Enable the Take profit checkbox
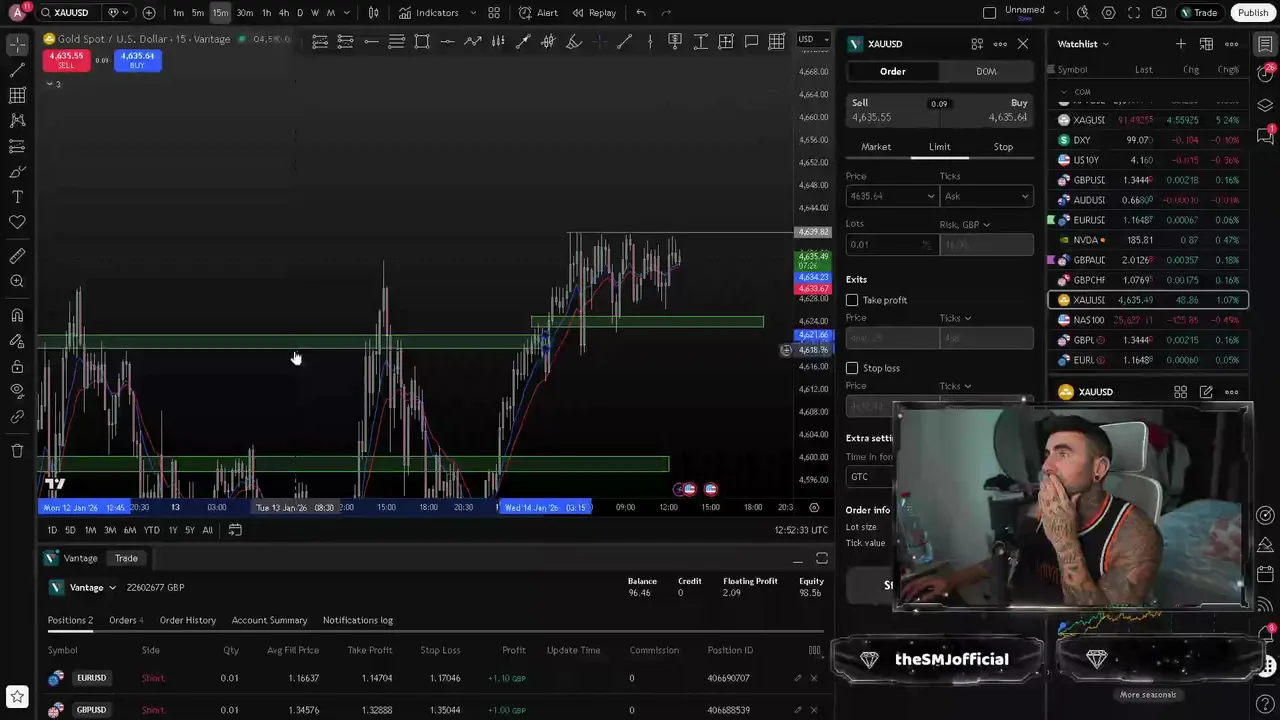 [x=852, y=300]
